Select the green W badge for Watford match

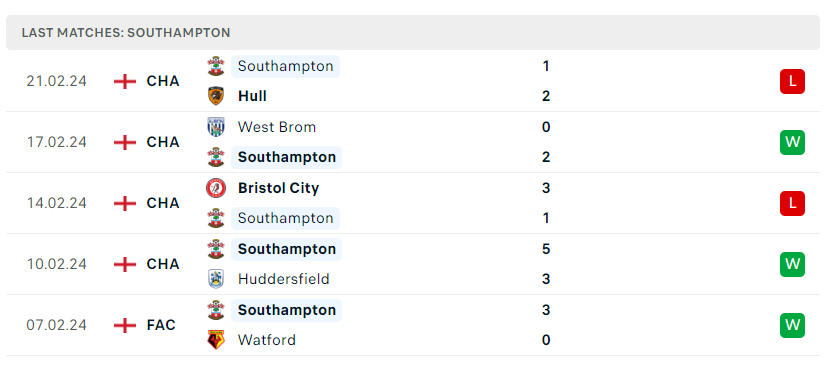pyautogui.click(x=792, y=326)
